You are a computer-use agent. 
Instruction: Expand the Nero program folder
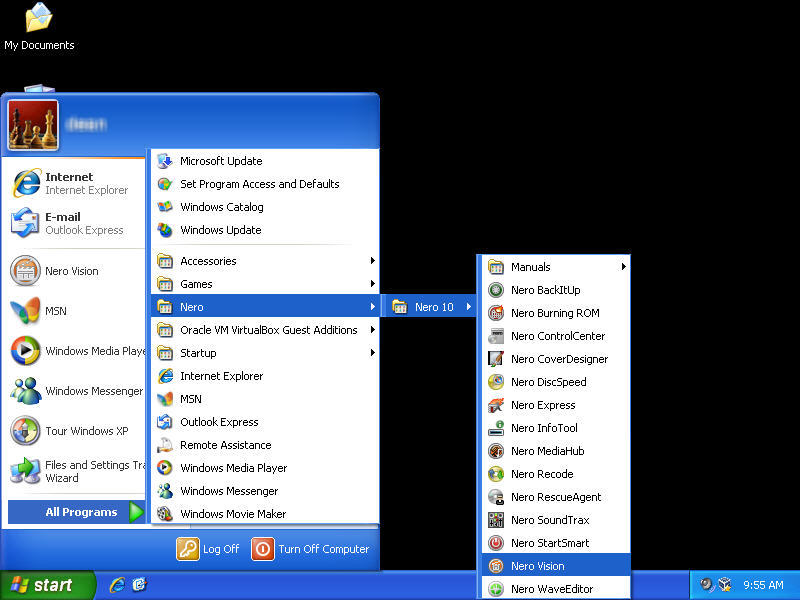265,307
